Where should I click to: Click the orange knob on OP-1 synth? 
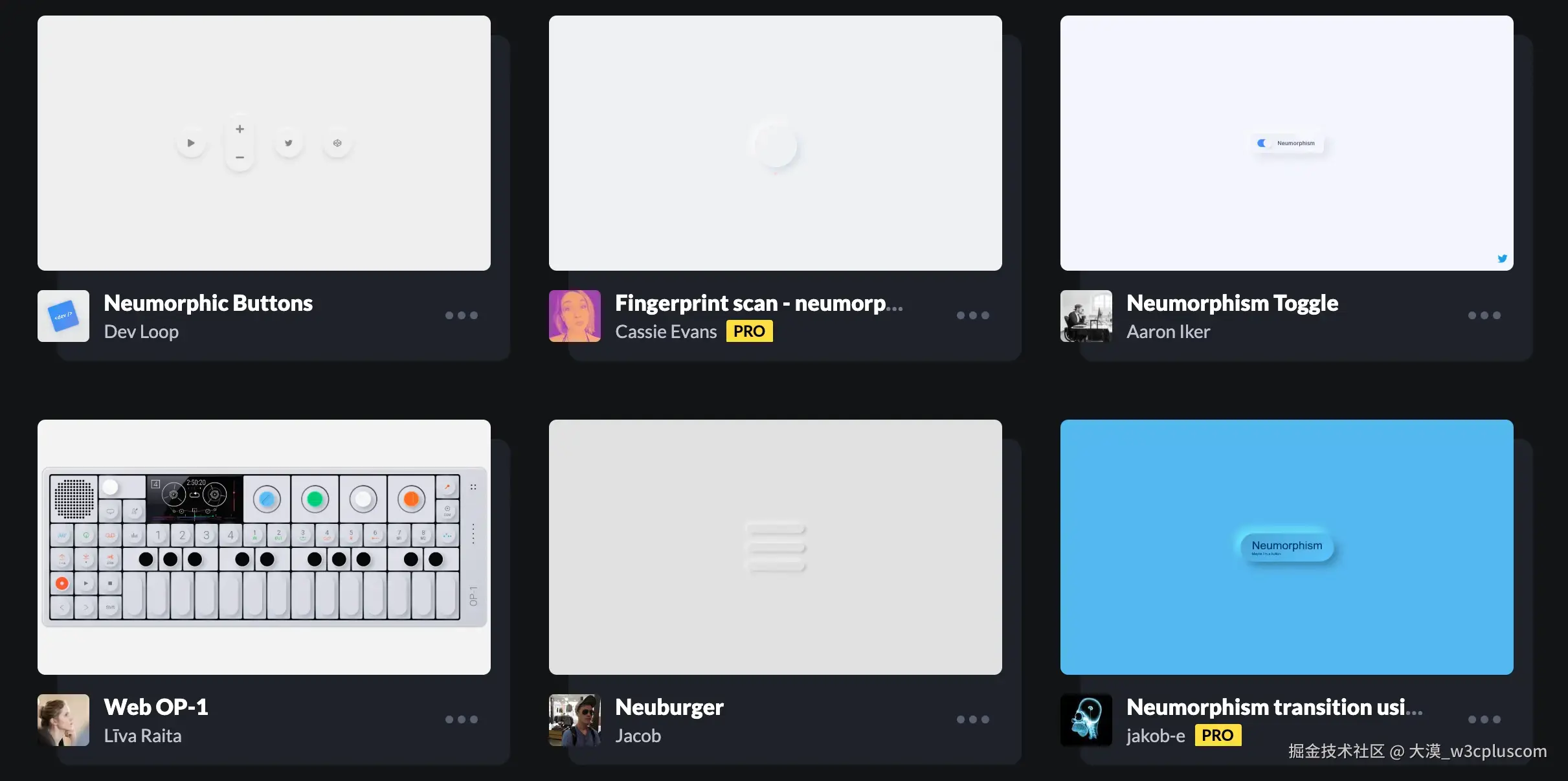(411, 499)
